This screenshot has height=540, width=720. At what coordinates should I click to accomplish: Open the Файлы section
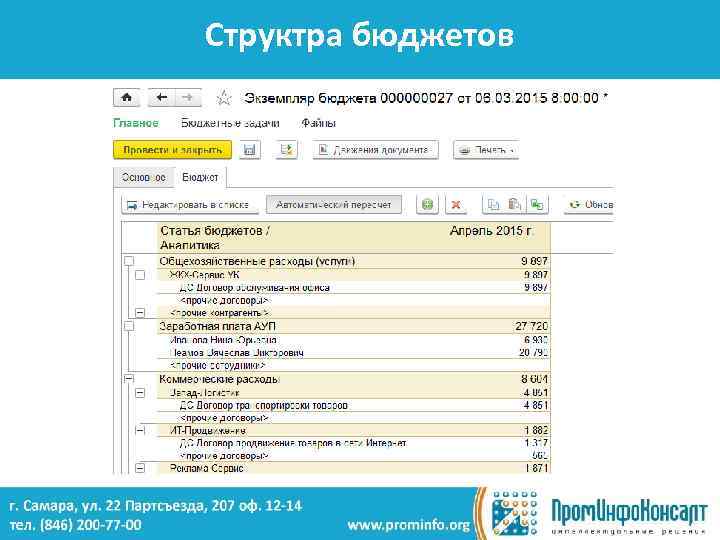point(319,123)
